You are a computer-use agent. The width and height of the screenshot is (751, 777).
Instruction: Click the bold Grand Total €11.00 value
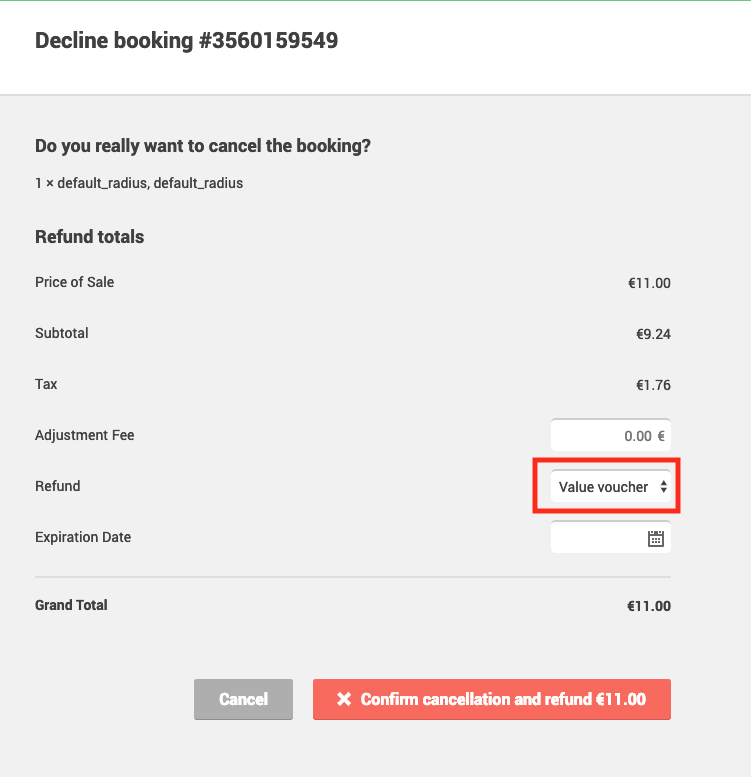pos(648,606)
